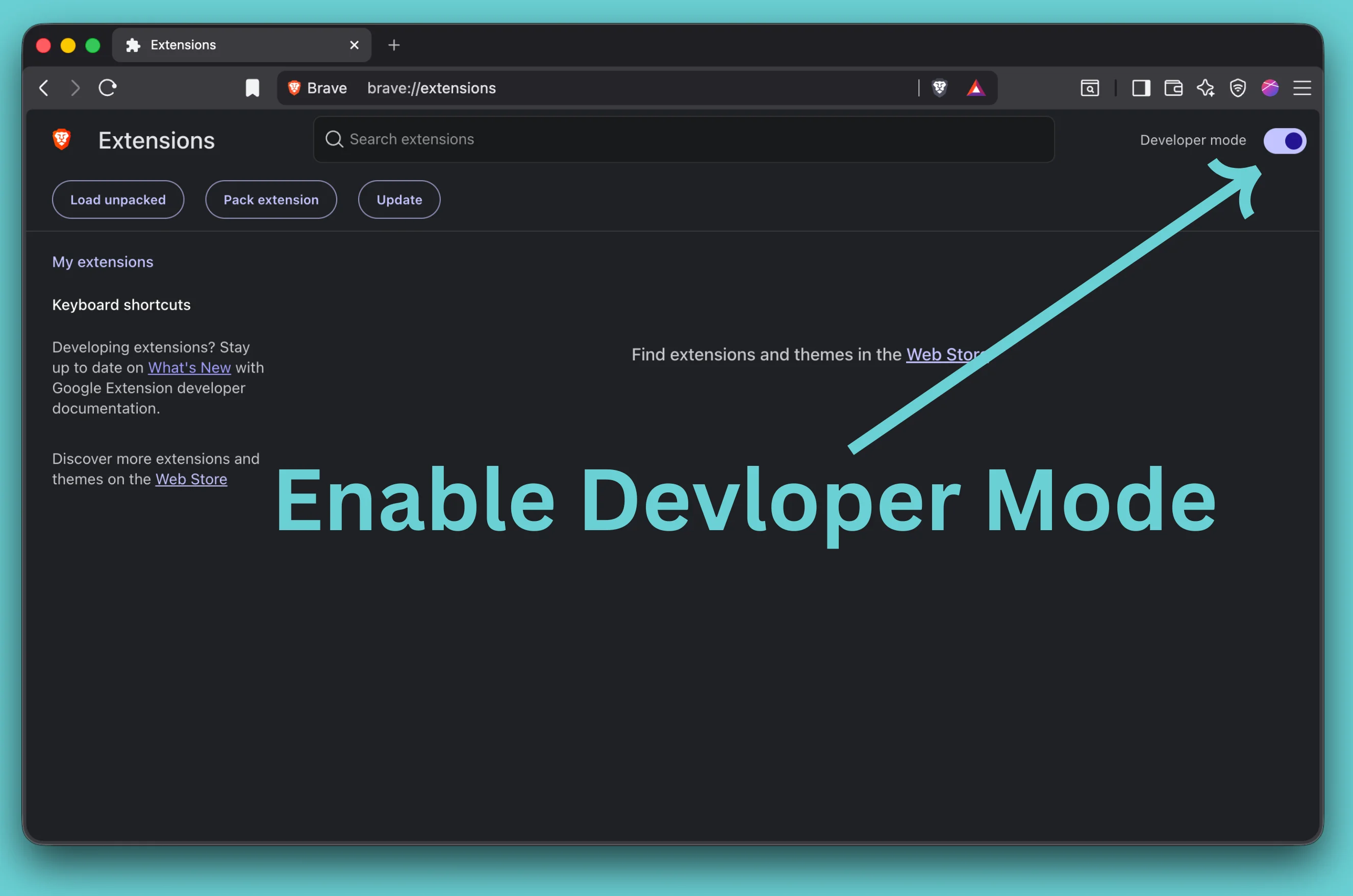This screenshot has width=1353, height=896.
Task: Click the Update button
Action: tap(399, 200)
